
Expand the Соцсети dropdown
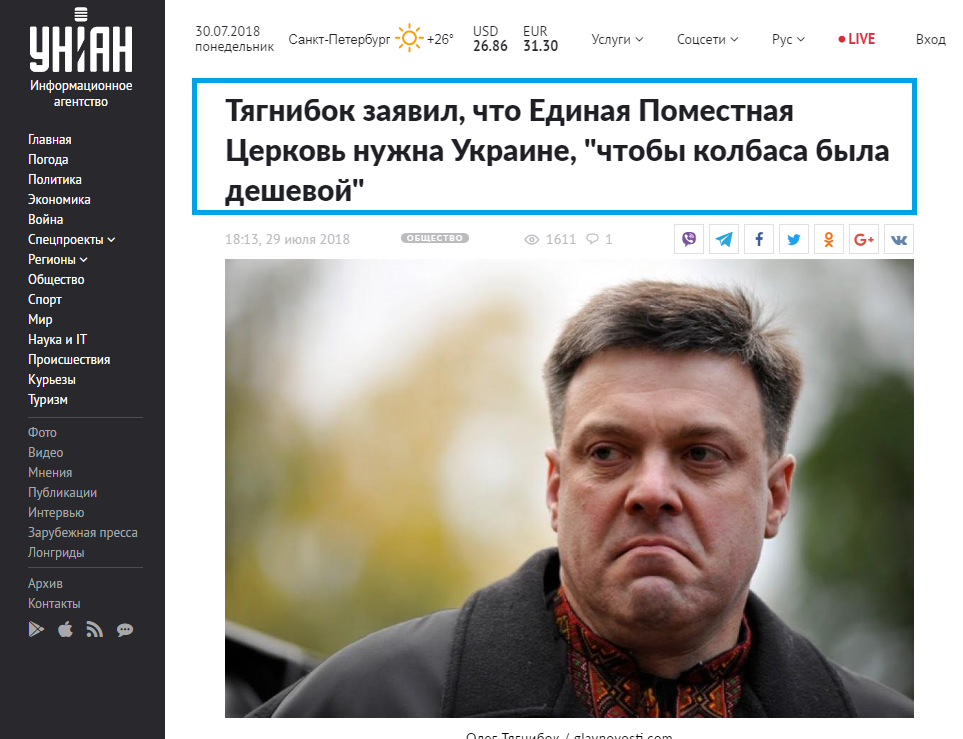(x=708, y=39)
